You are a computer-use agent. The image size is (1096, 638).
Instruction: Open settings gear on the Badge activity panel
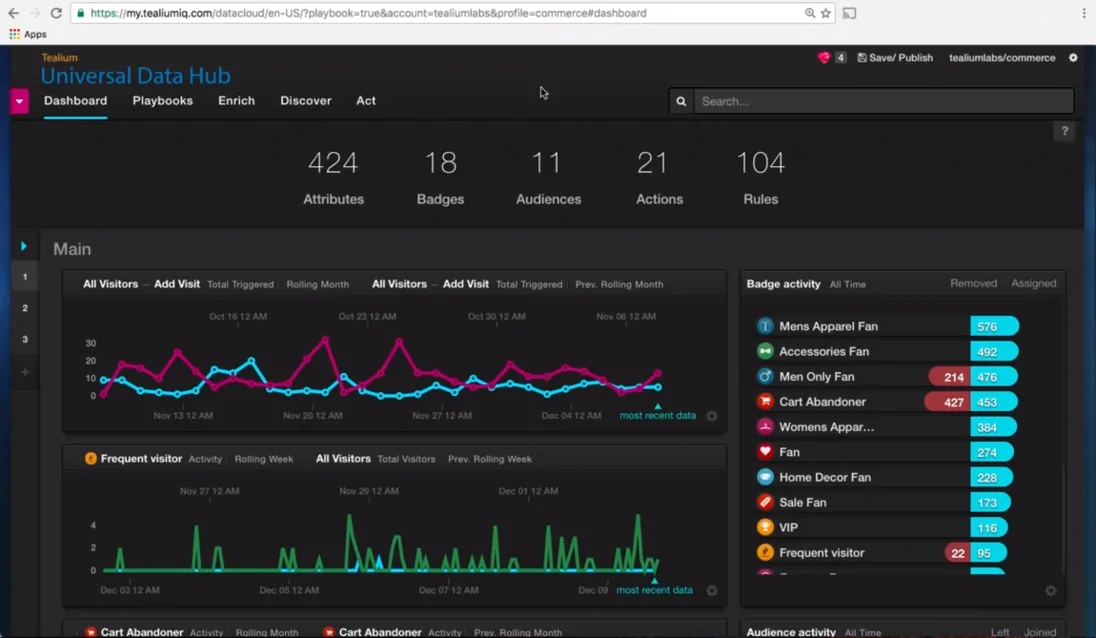pos(1051,590)
